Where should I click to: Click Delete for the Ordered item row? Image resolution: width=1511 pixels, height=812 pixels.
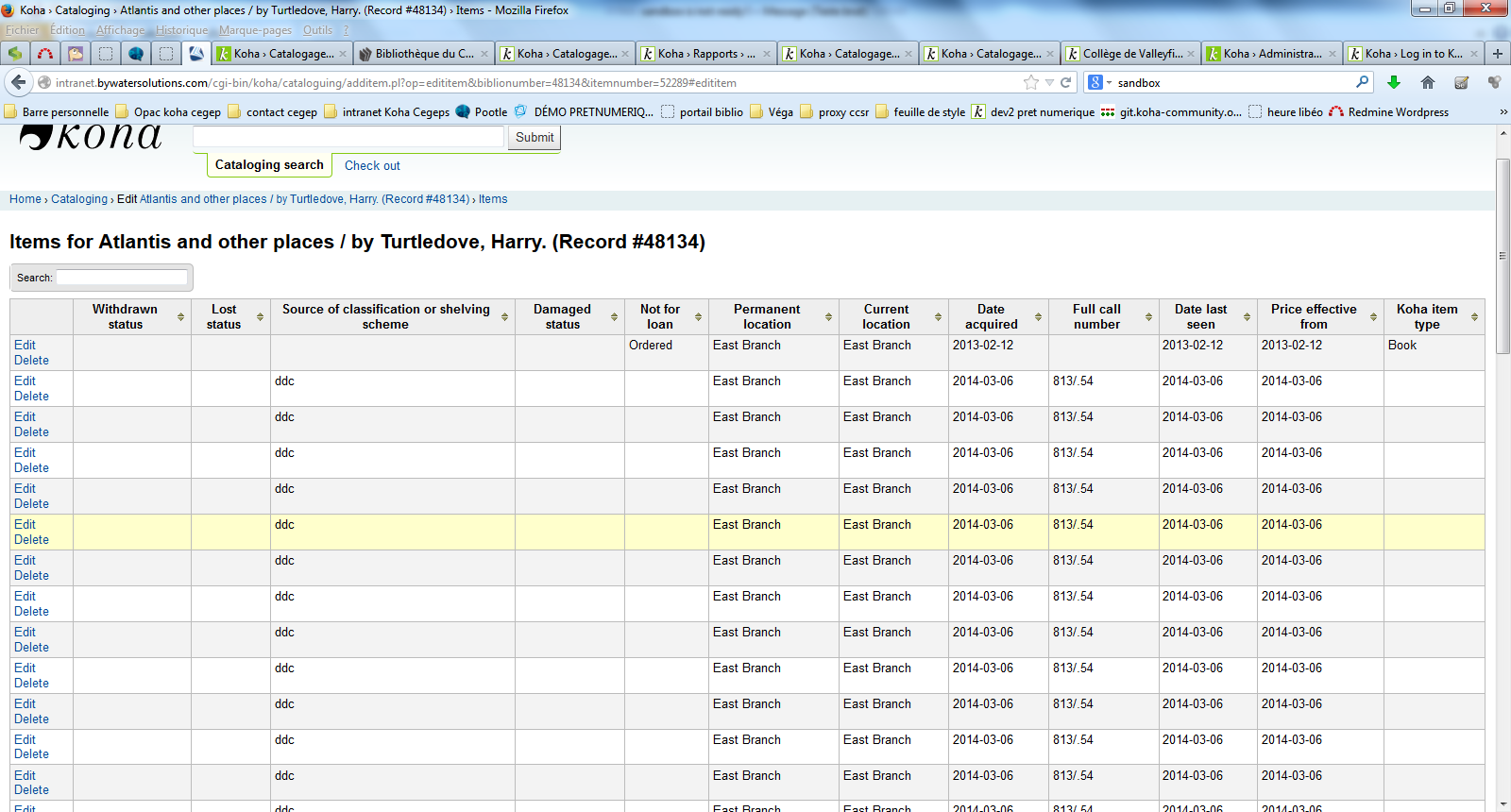pos(31,361)
